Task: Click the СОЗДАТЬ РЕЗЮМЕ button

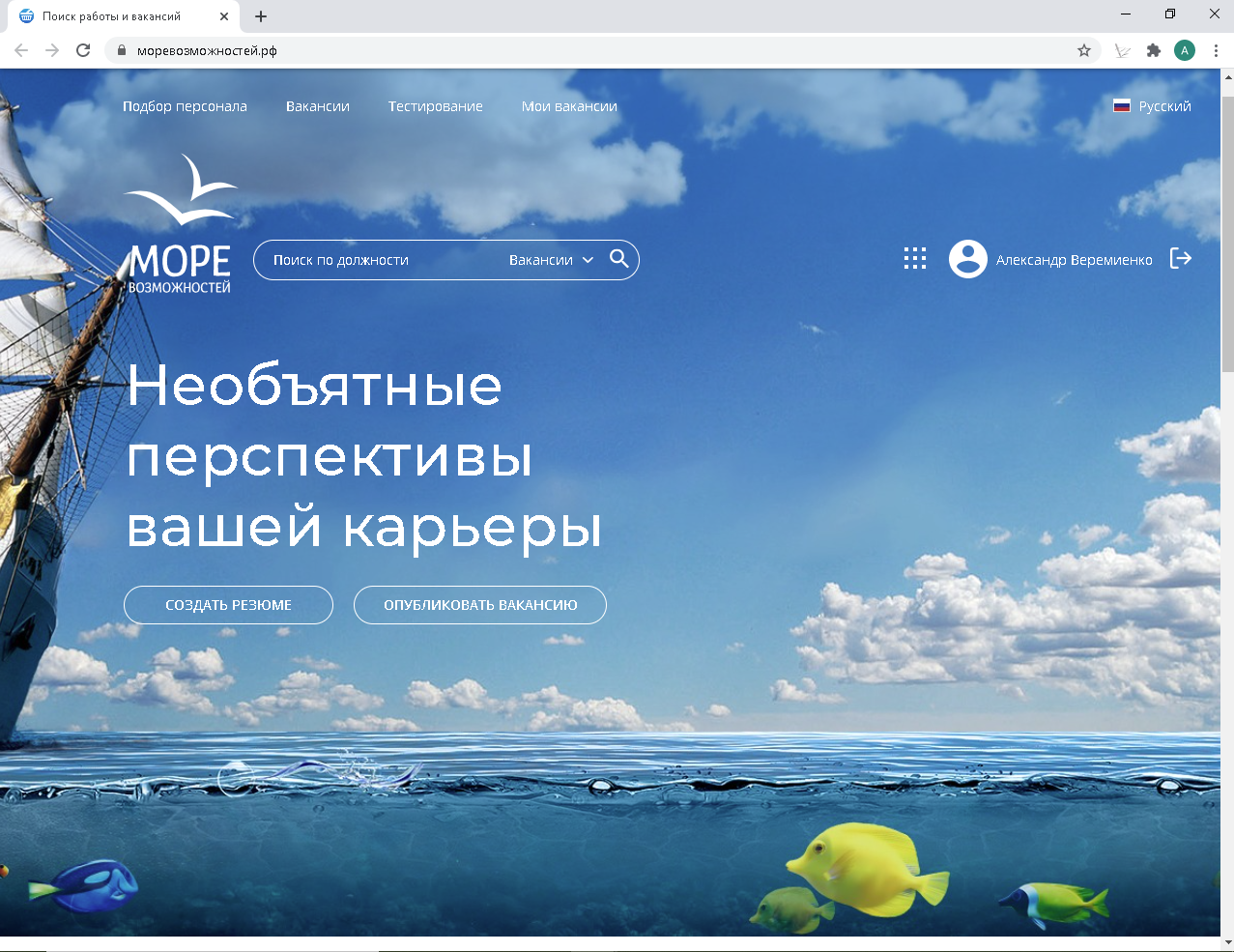Action: (228, 604)
